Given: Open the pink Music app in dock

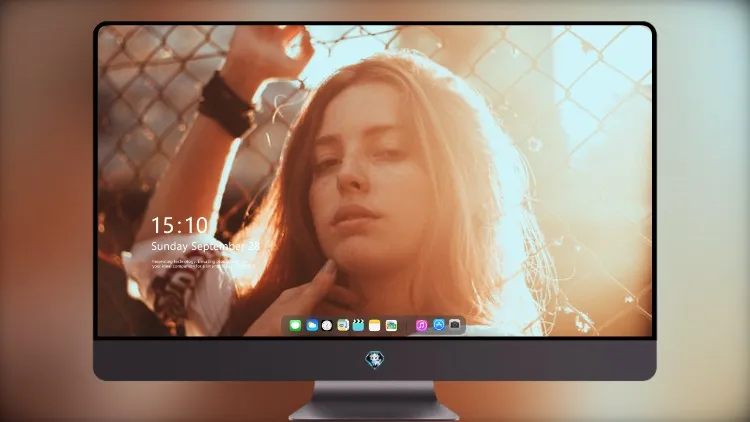Looking at the screenshot, I should [421, 325].
